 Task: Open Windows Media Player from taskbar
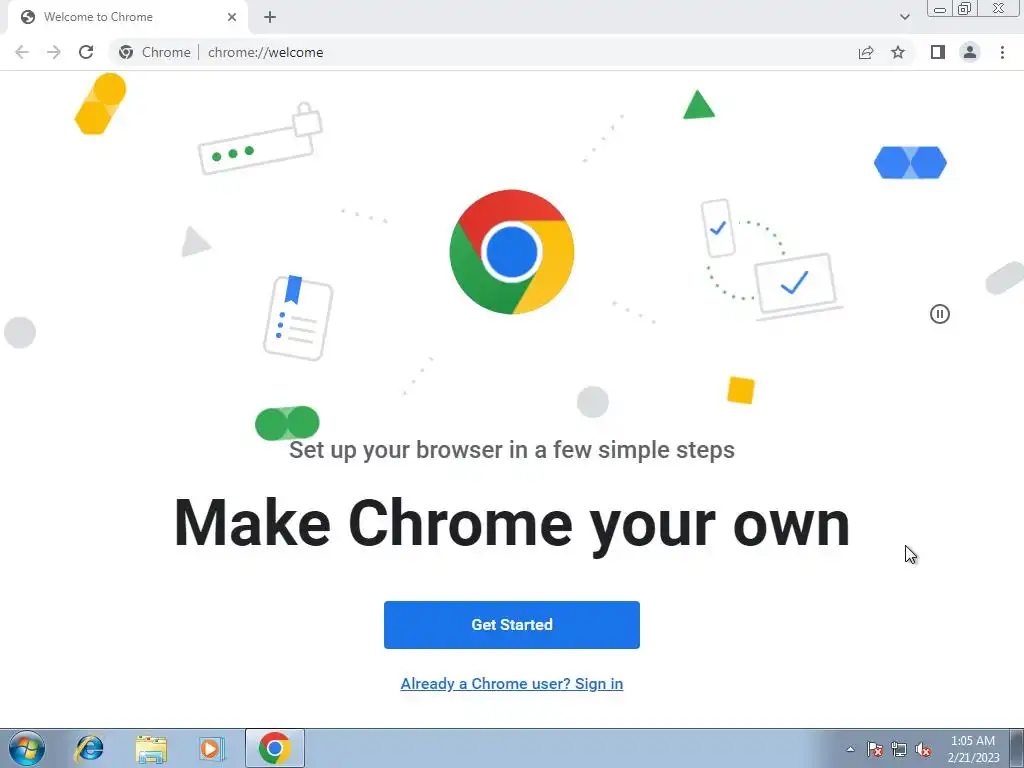(x=211, y=748)
